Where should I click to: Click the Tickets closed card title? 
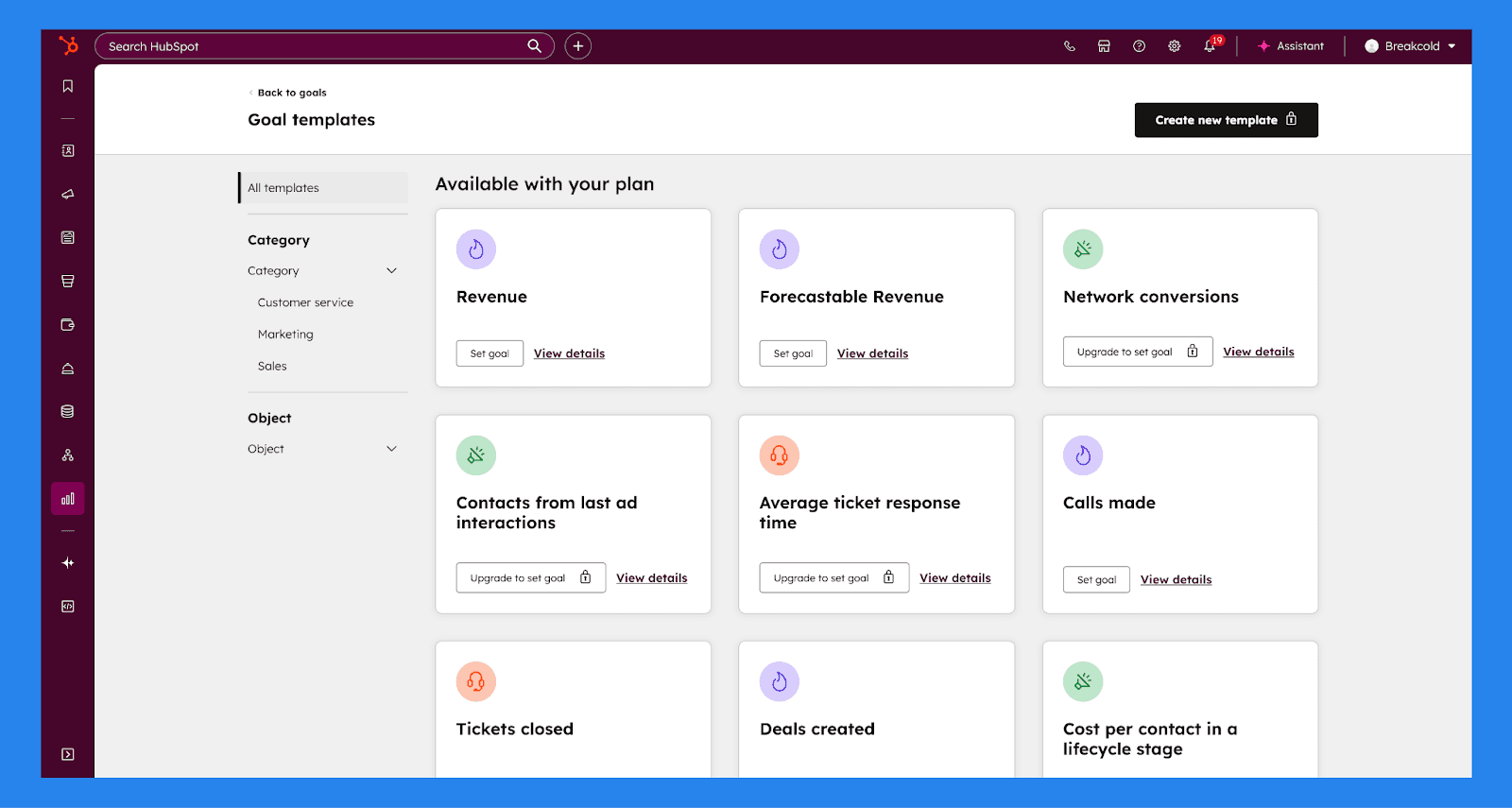pos(515,729)
